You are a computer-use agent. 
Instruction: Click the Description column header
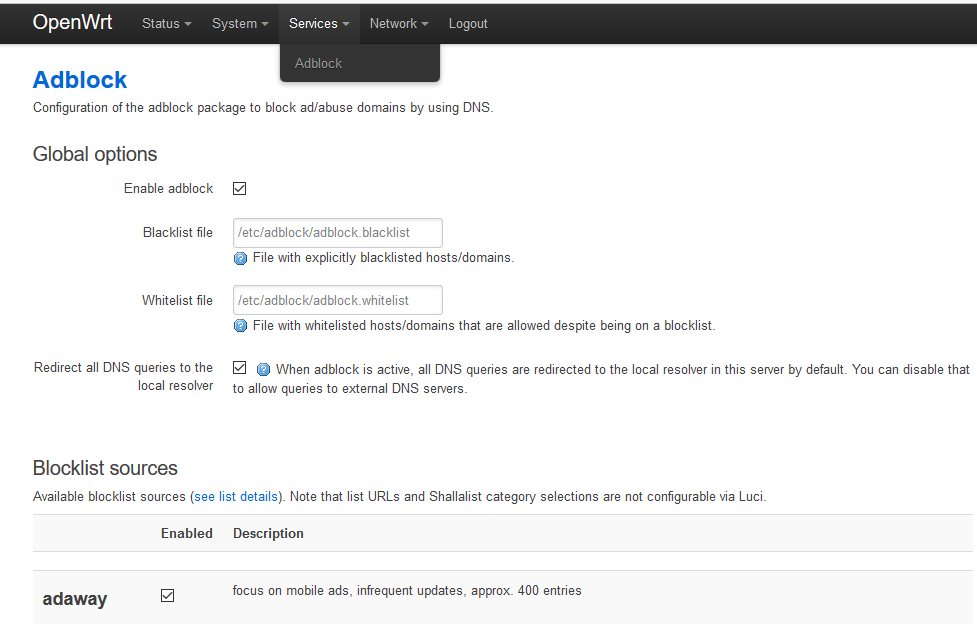(268, 534)
